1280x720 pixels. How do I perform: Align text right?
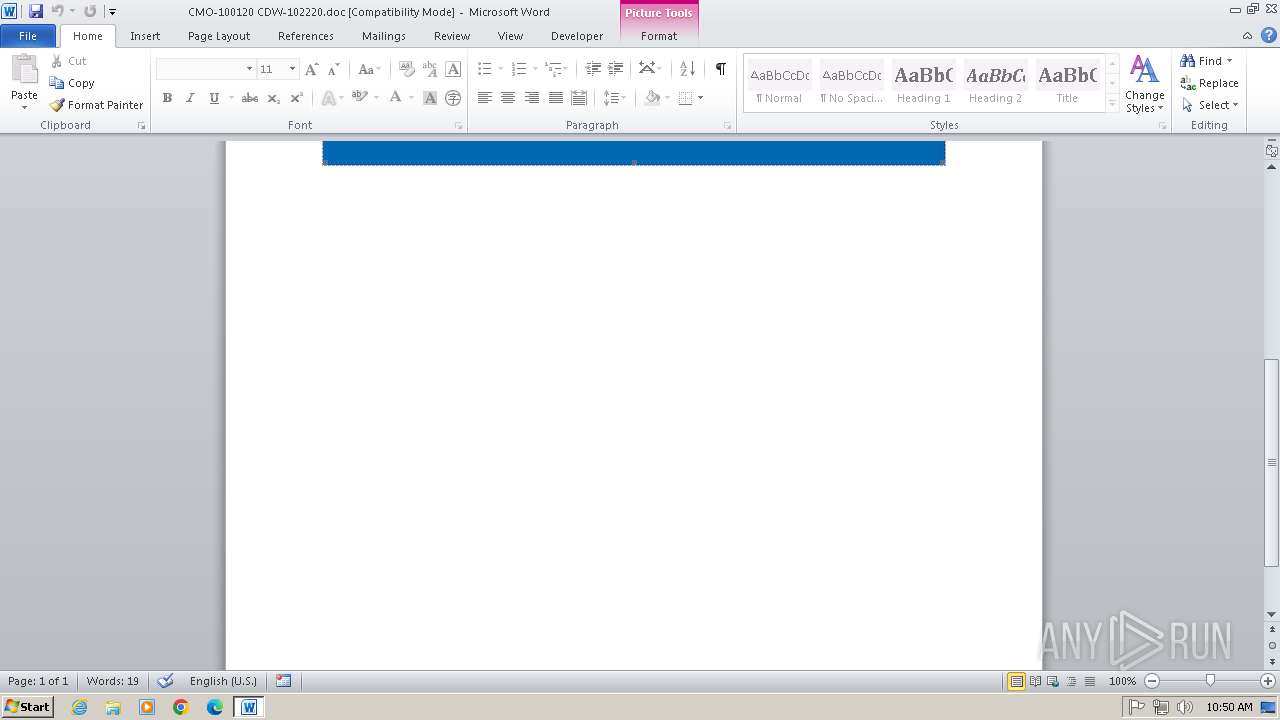click(x=532, y=98)
